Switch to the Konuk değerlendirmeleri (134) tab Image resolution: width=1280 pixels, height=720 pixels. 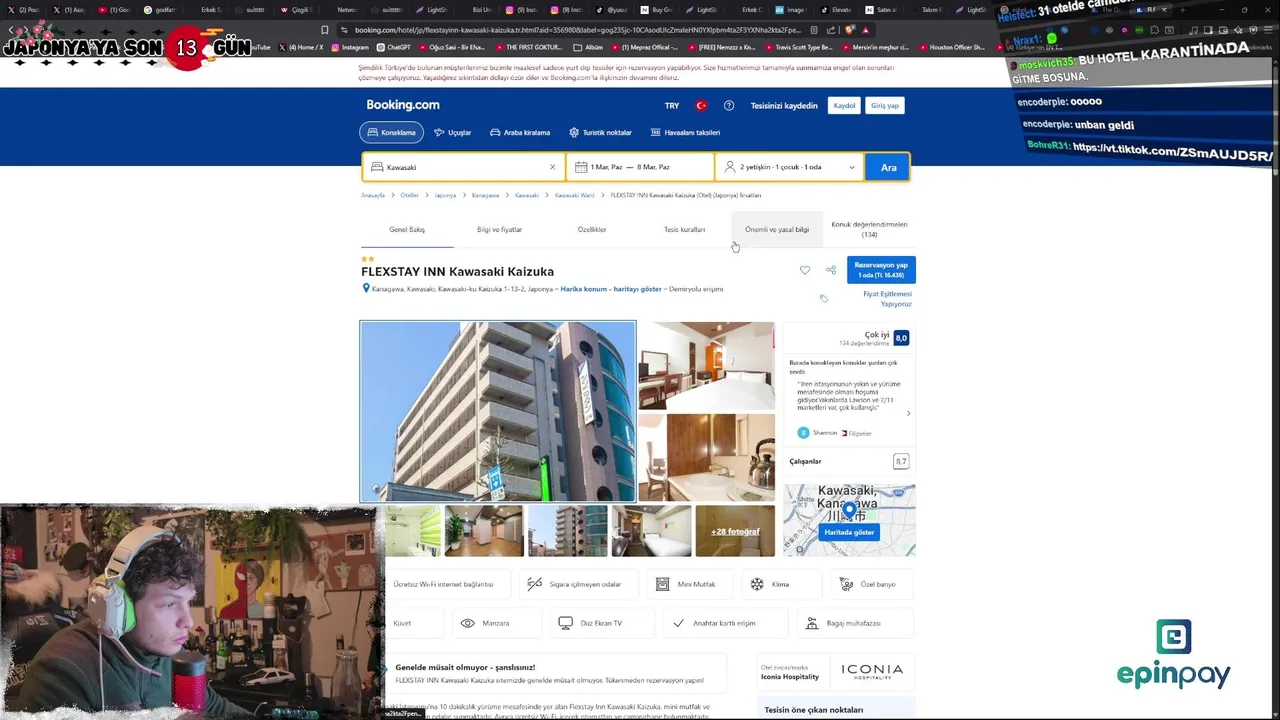tap(869, 229)
